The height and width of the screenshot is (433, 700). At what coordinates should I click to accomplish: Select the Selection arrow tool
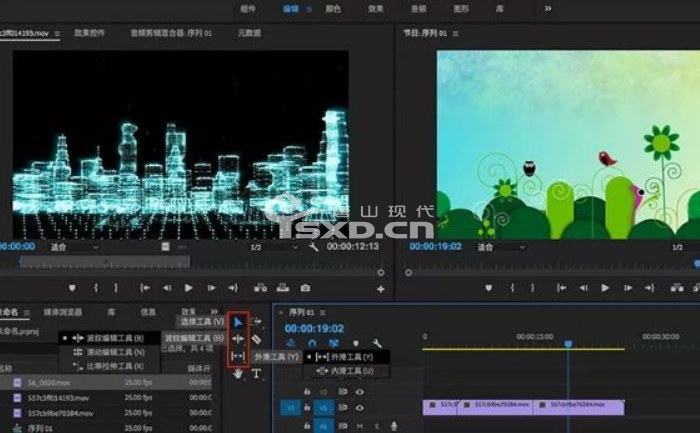click(x=238, y=321)
